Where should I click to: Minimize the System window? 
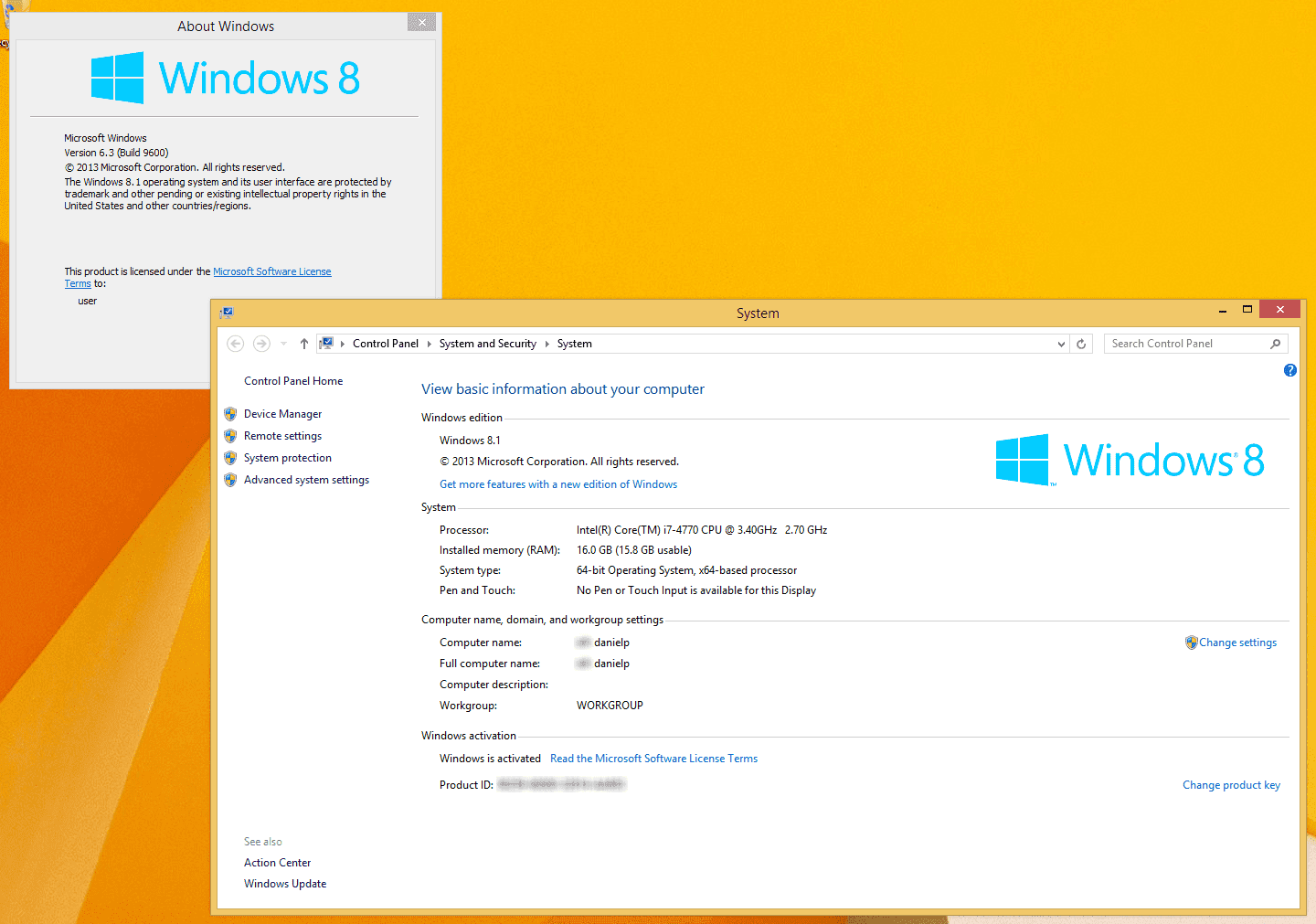[x=1223, y=311]
